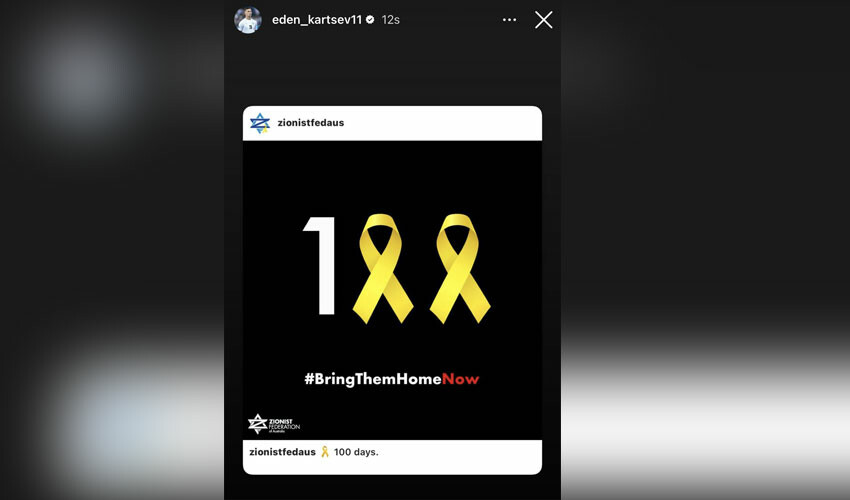Click the small ribbon emoji in caption
This screenshot has height=500, width=850.
(x=325, y=452)
